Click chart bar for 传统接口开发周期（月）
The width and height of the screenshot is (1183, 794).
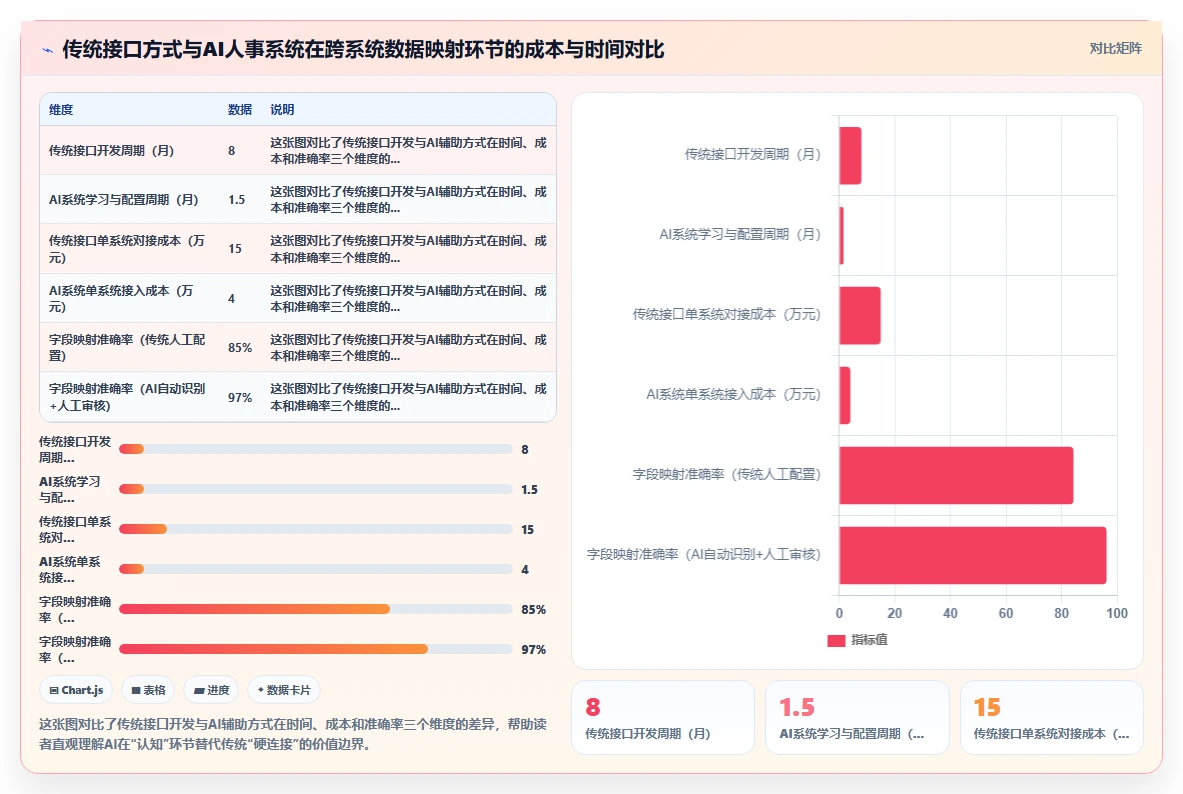coord(850,155)
